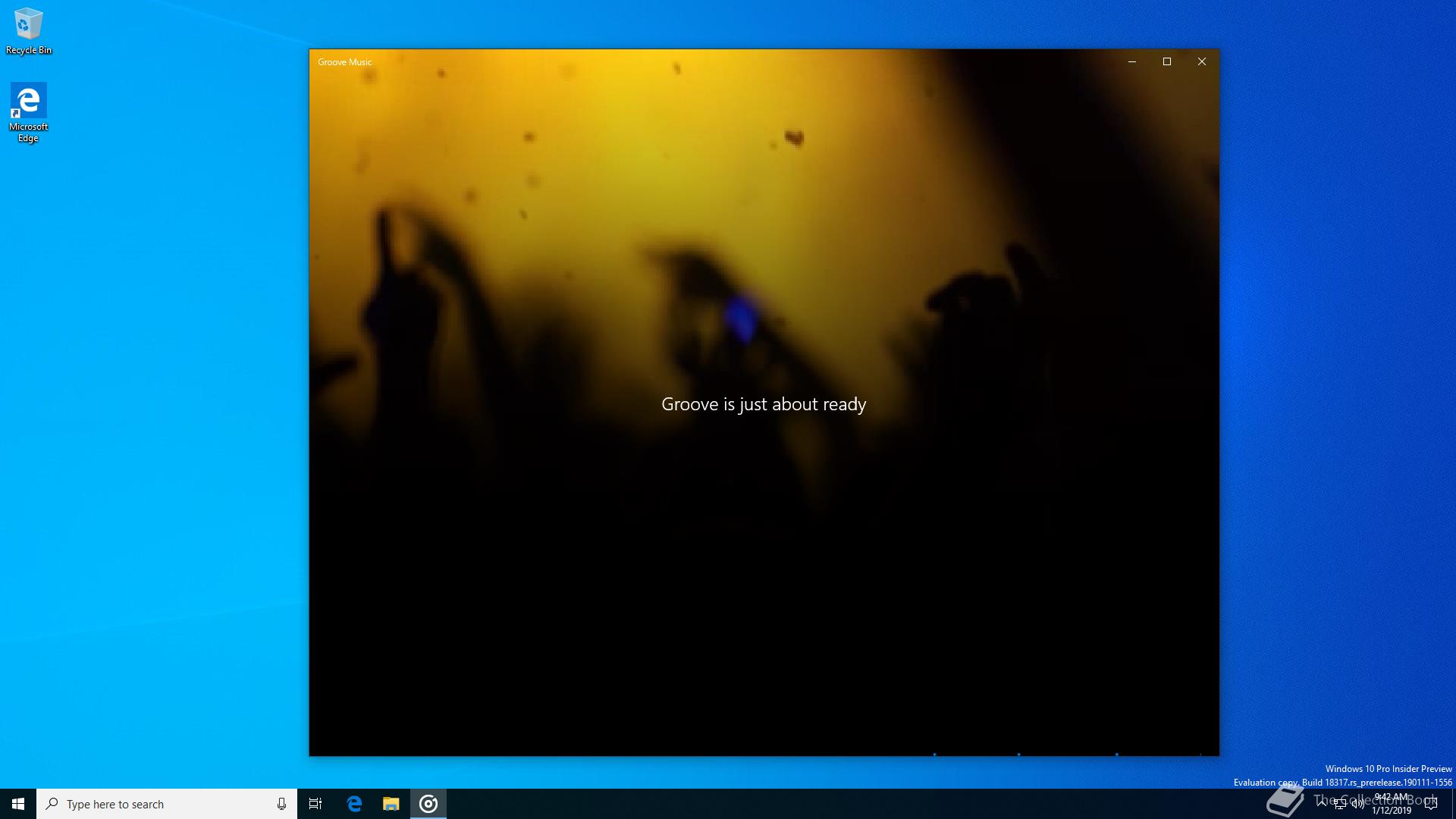Image resolution: width=1456 pixels, height=819 pixels.
Task: Open the Action Center notifications icon
Action: (x=1431, y=804)
